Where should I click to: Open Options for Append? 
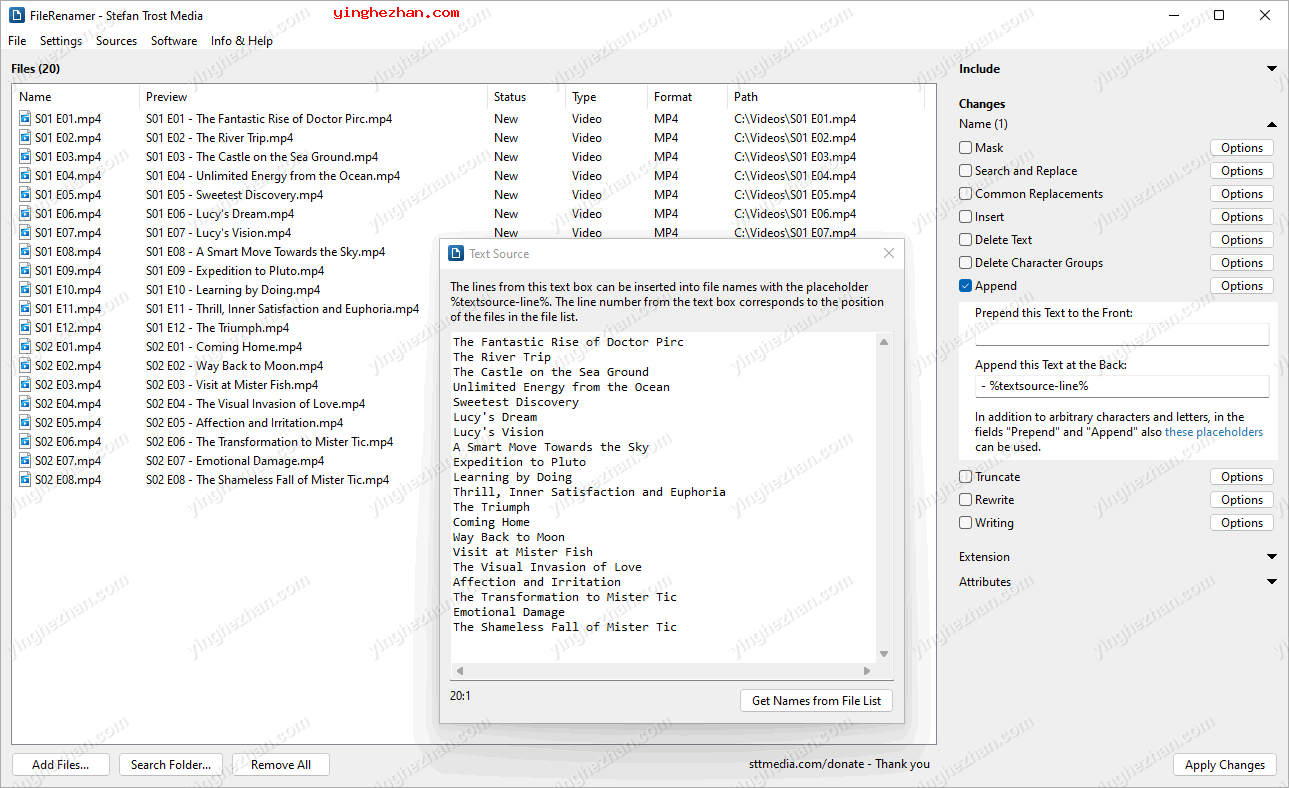tap(1242, 286)
